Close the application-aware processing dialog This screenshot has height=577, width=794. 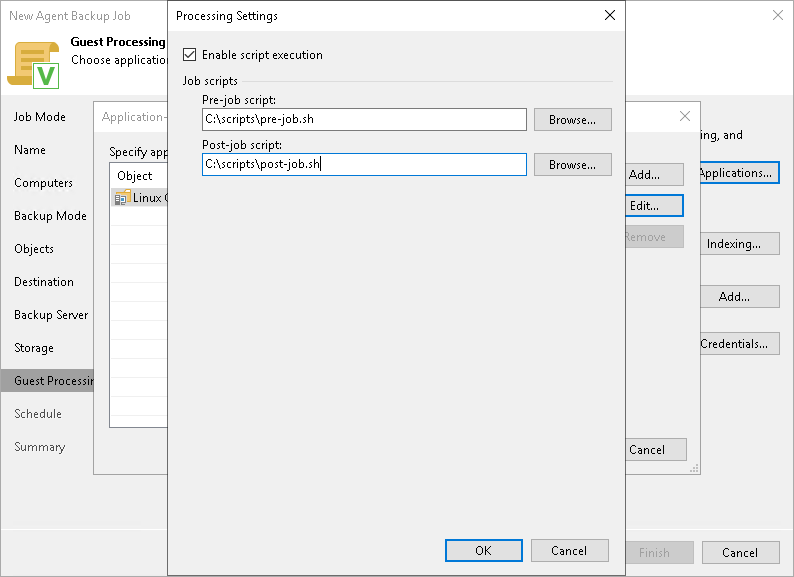click(x=685, y=116)
